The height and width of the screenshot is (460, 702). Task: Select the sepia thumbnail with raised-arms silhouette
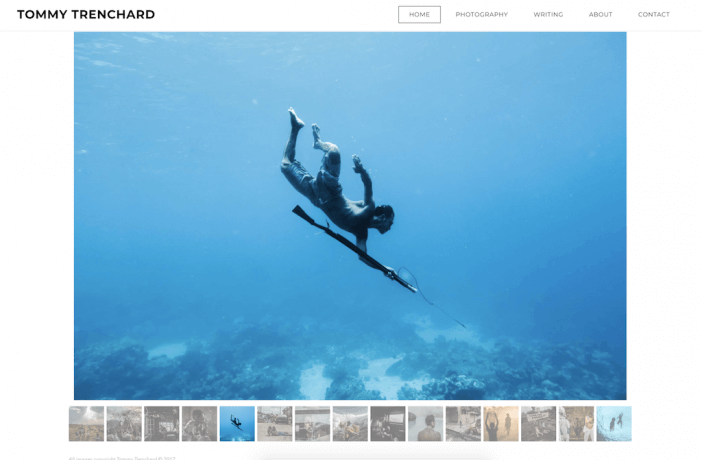pyautogui.click(x=501, y=424)
